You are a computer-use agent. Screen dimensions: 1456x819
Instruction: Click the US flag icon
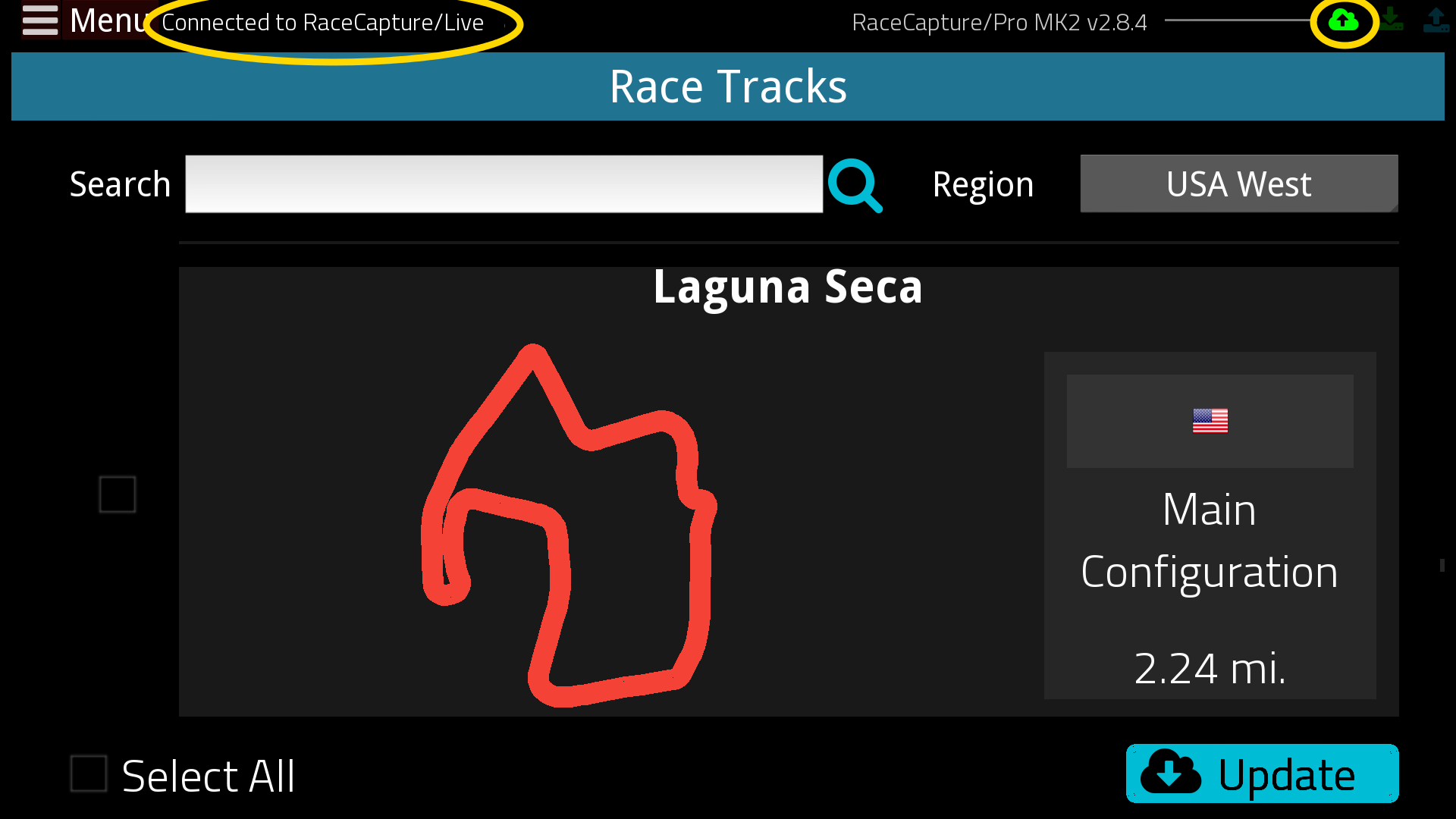[x=1210, y=421]
